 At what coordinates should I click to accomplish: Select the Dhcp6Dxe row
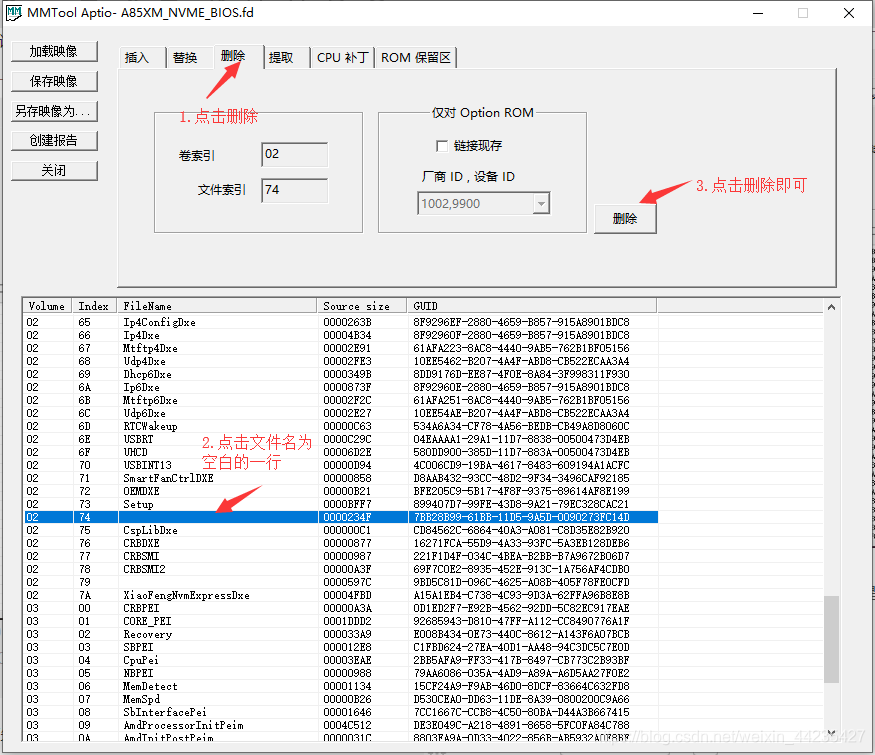(x=341, y=374)
